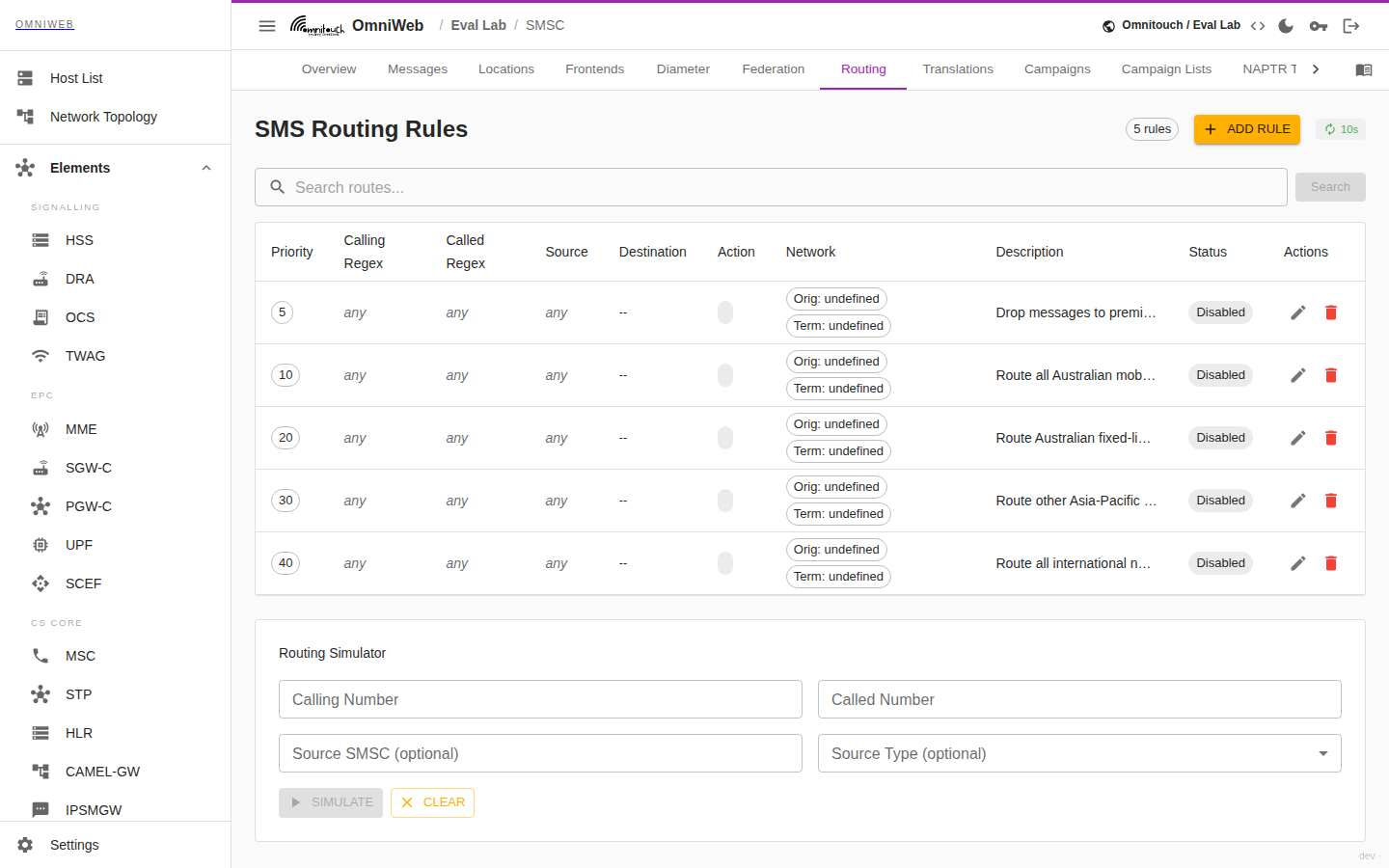The height and width of the screenshot is (868, 1389).
Task: Open the code view brackets icon
Action: pyautogui.click(x=1258, y=26)
